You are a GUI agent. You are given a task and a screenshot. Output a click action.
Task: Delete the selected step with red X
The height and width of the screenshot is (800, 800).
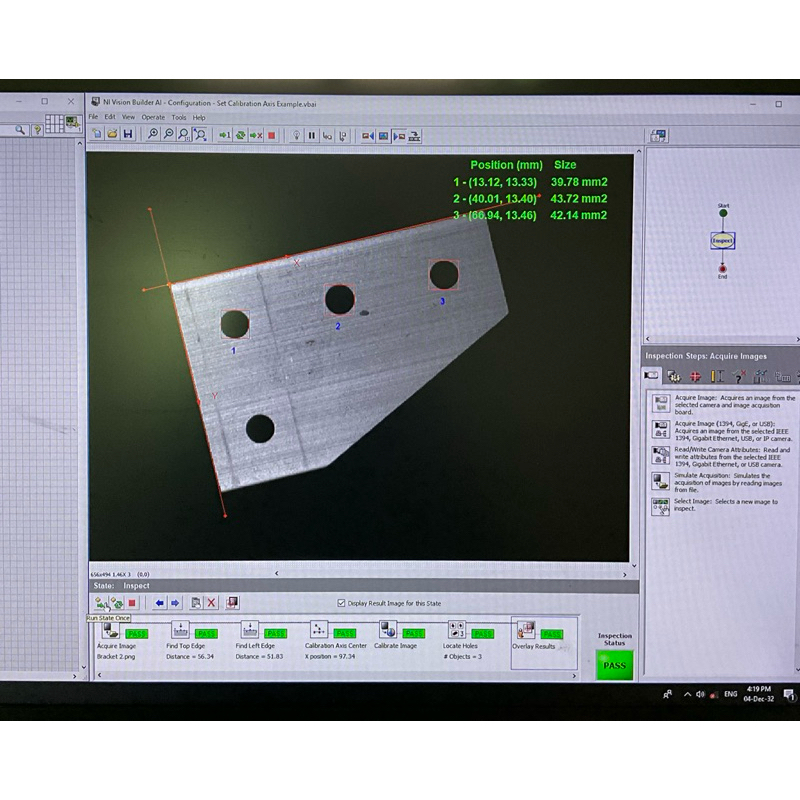pos(212,603)
